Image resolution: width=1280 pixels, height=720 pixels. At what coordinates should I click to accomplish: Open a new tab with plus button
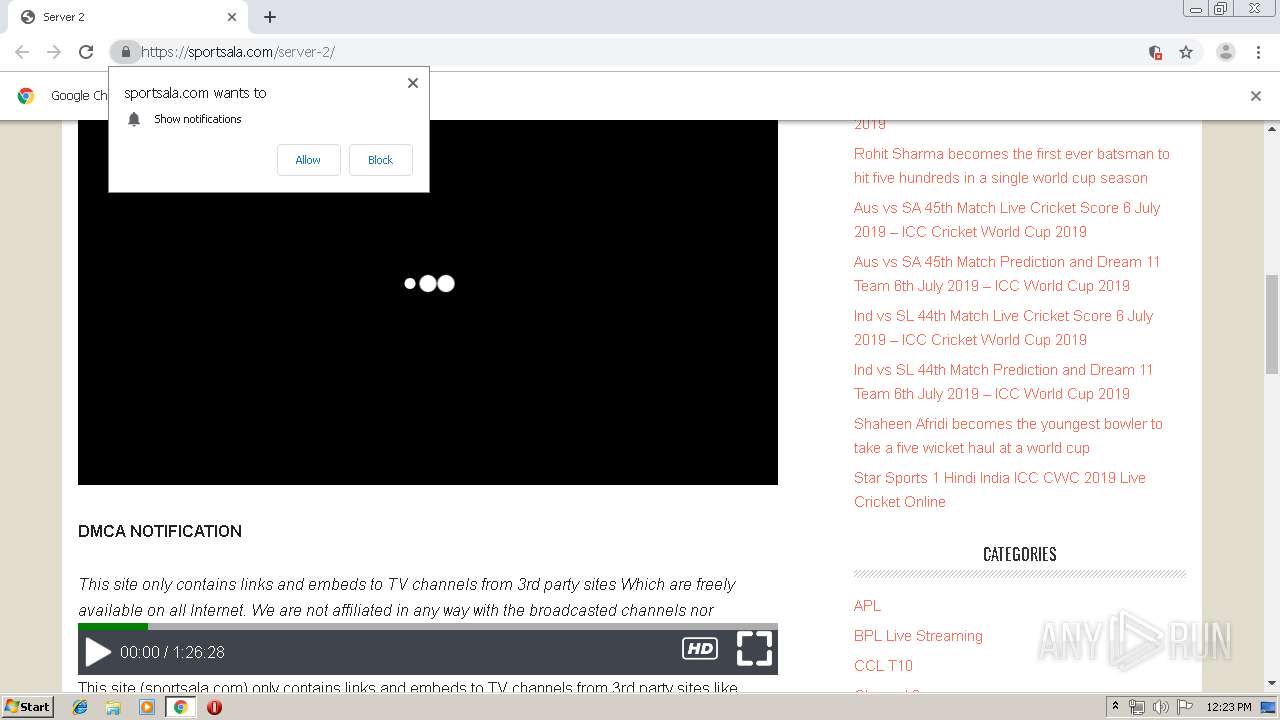pyautogui.click(x=270, y=17)
